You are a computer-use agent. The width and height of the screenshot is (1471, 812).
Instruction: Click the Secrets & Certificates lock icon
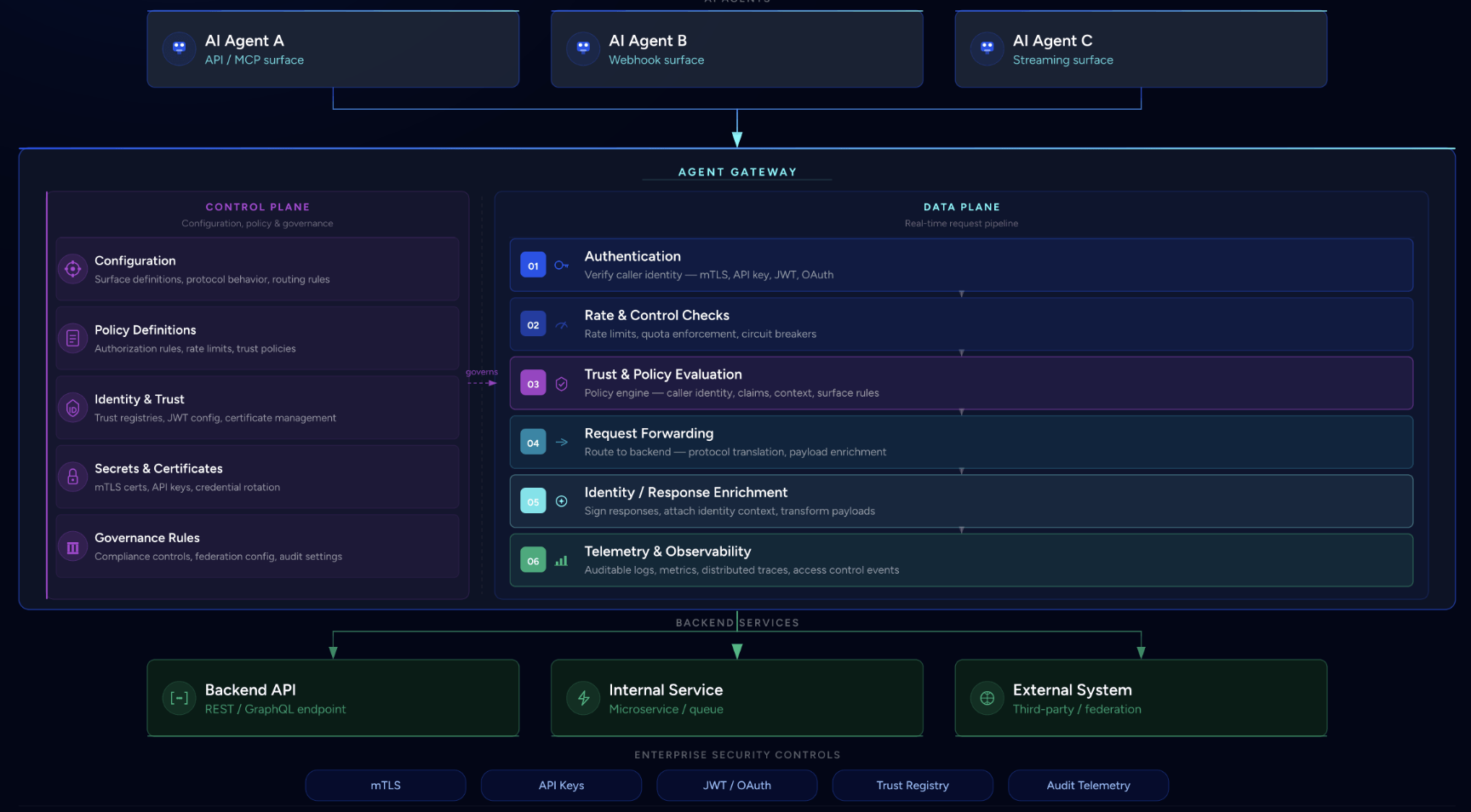click(73, 477)
